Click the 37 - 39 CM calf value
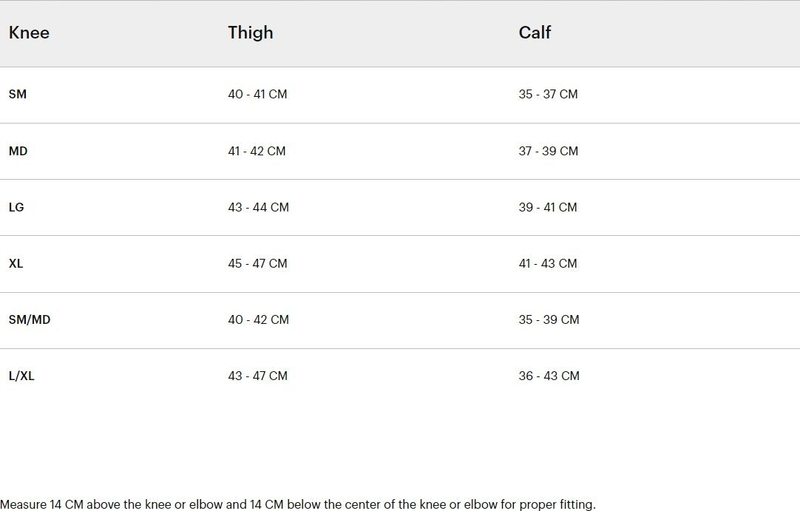Screen dimensions: 800x511 [x=548, y=151]
